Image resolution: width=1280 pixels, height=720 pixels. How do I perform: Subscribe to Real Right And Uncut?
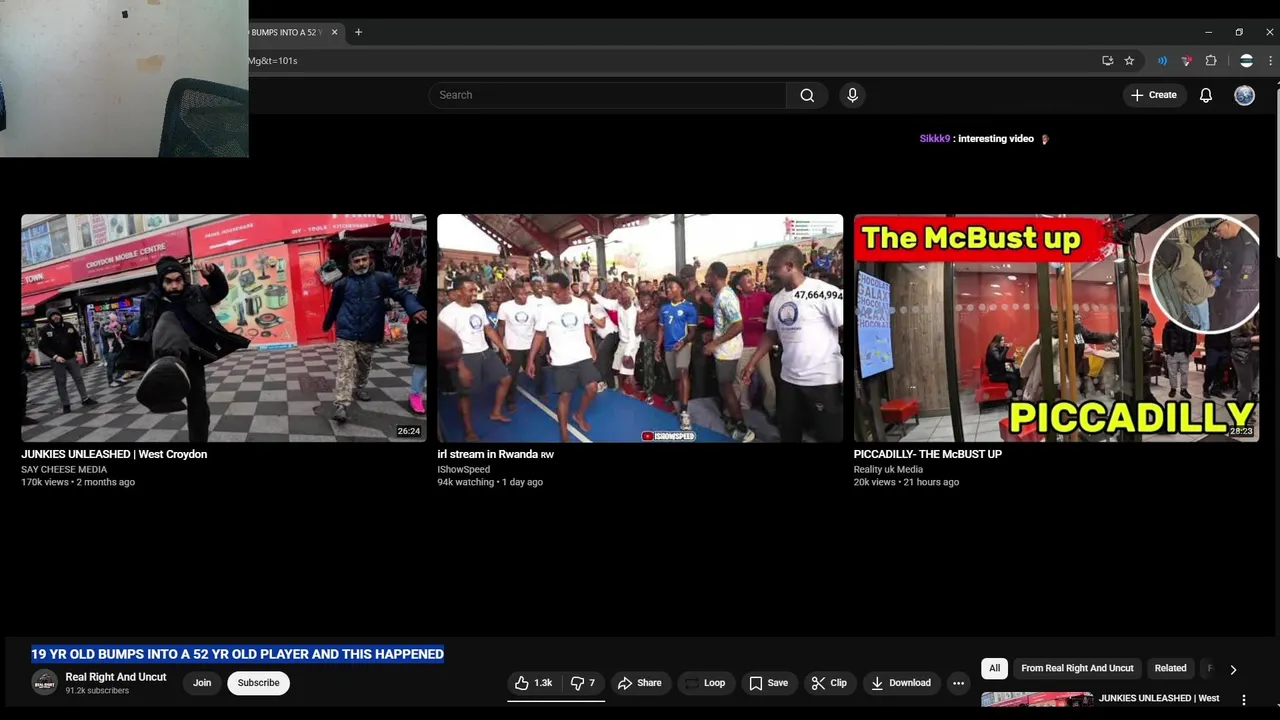258,683
